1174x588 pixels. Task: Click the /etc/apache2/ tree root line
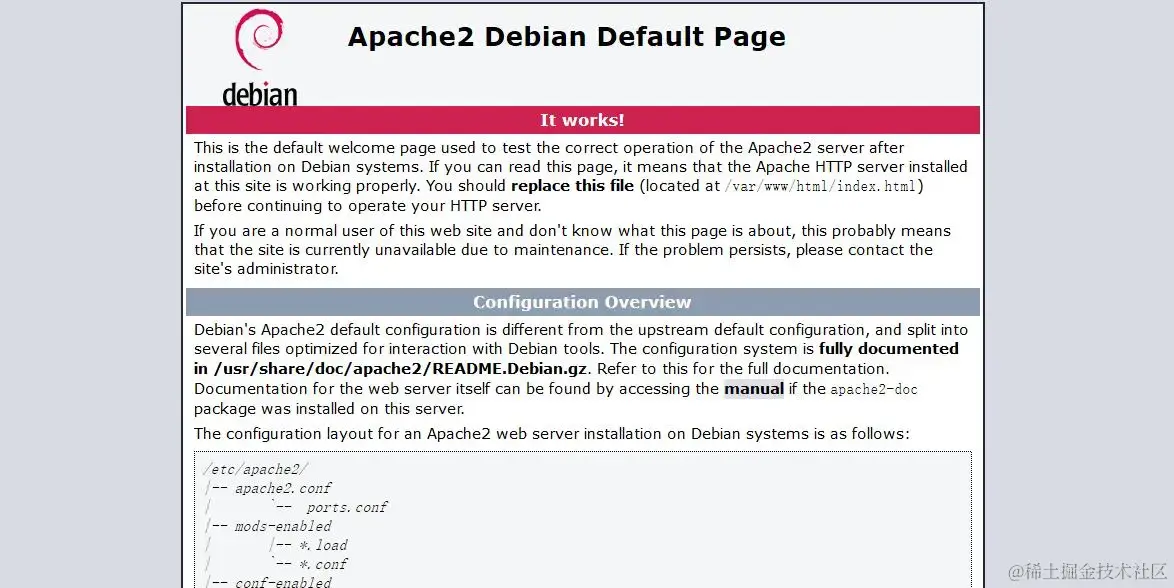click(255, 469)
